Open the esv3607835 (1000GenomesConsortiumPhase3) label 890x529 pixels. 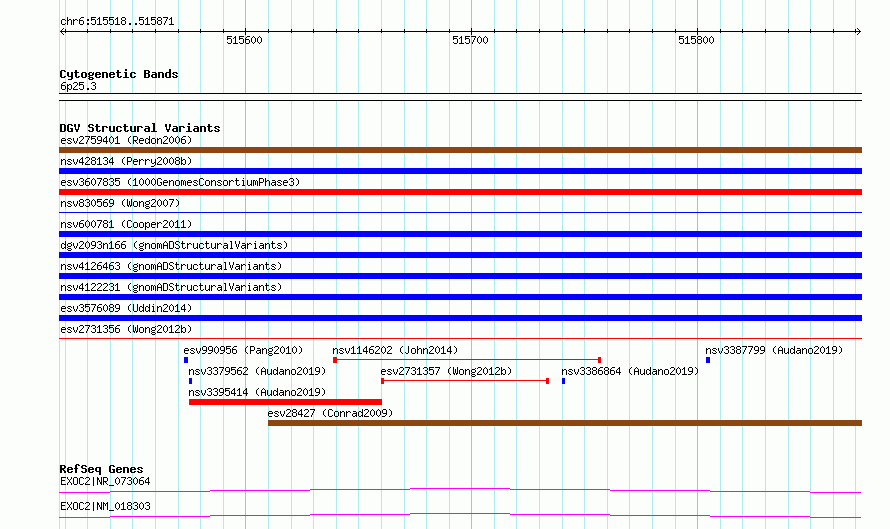tap(180, 182)
